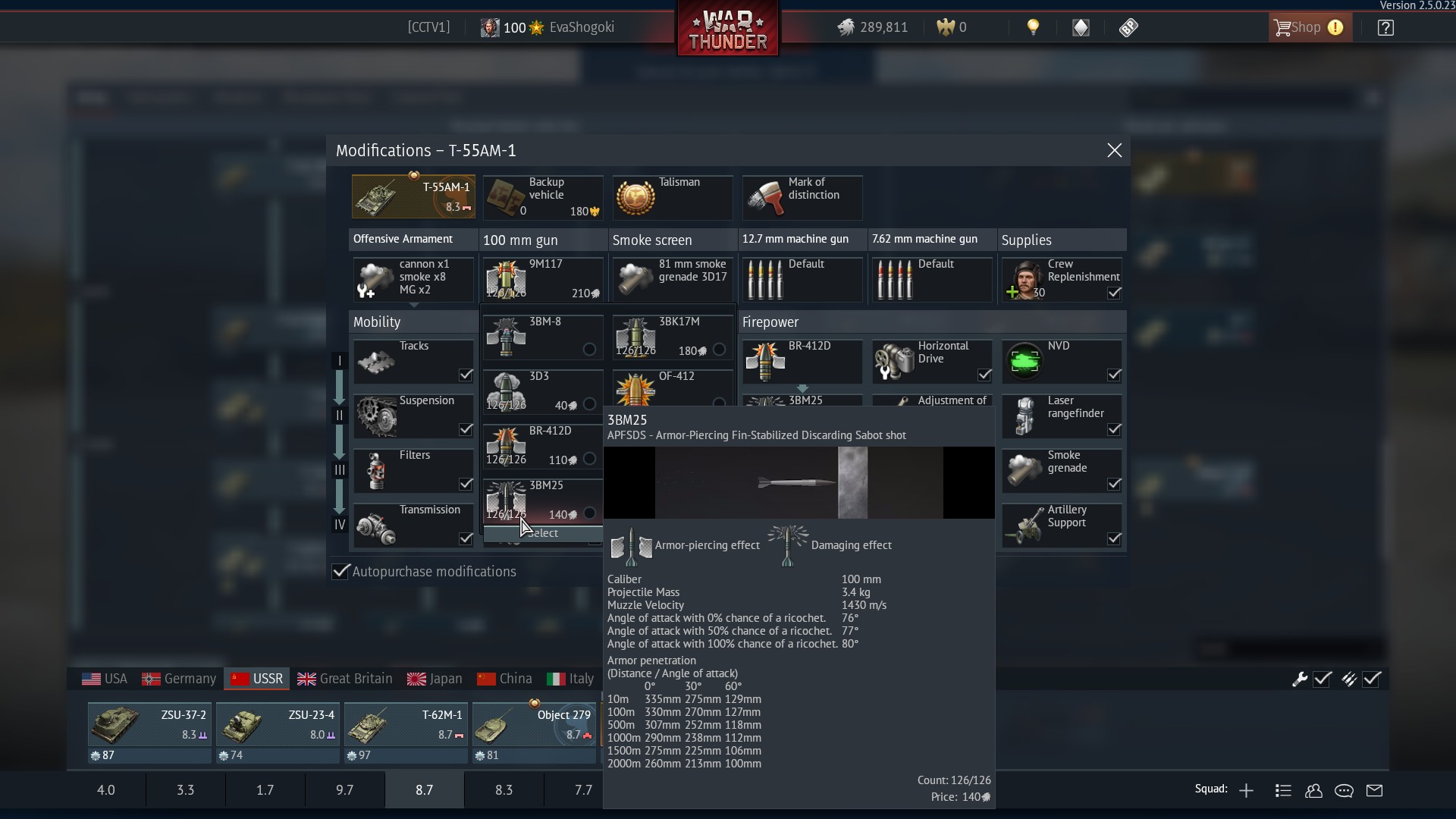This screenshot has width=1456, height=819.
Task: Toggle the Artillery Support checkbox
Action: tap(1114, 538)
